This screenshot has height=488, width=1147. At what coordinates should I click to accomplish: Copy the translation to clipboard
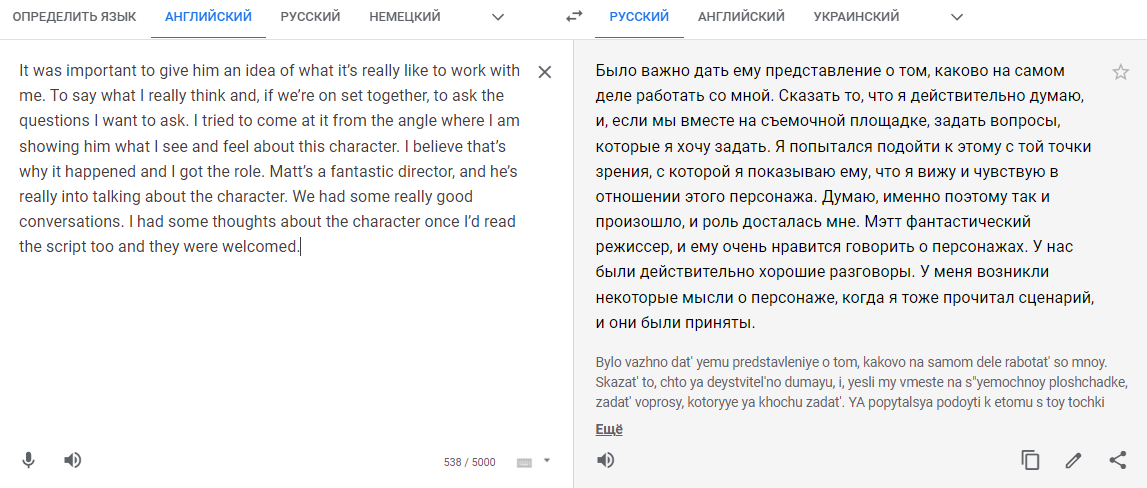click(x=1030, y=460)
